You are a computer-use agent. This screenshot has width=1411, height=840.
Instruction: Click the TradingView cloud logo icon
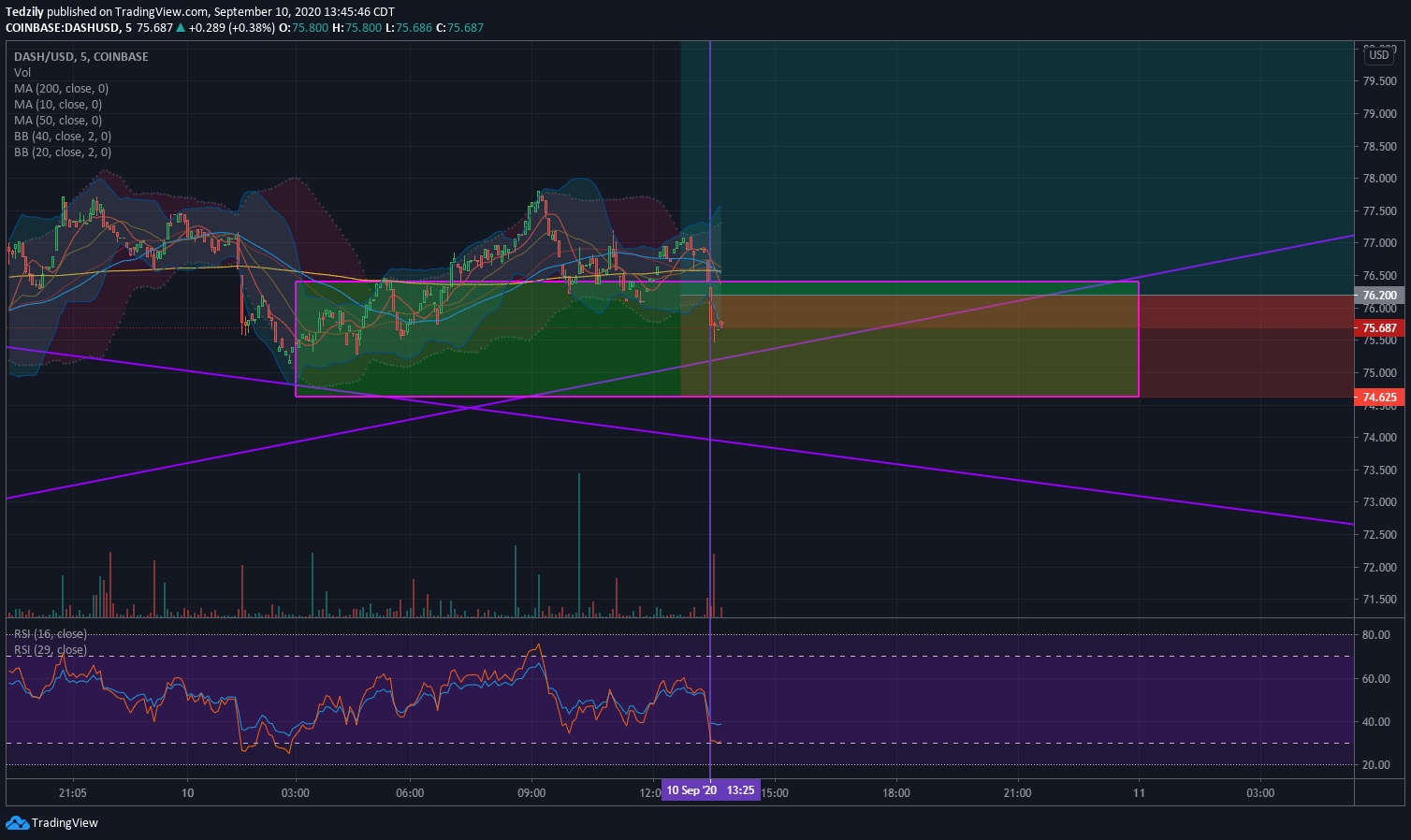[17, 823]
